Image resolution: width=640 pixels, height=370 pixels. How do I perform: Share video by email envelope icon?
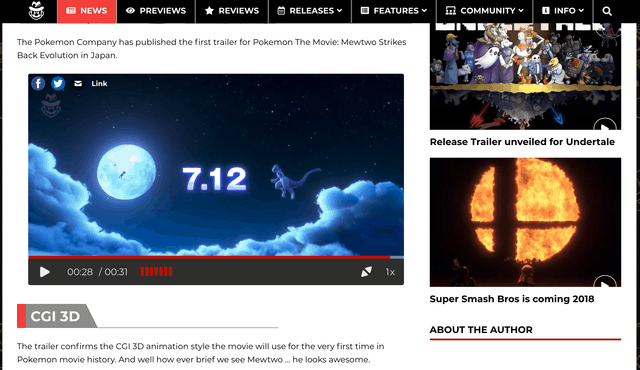78,84
